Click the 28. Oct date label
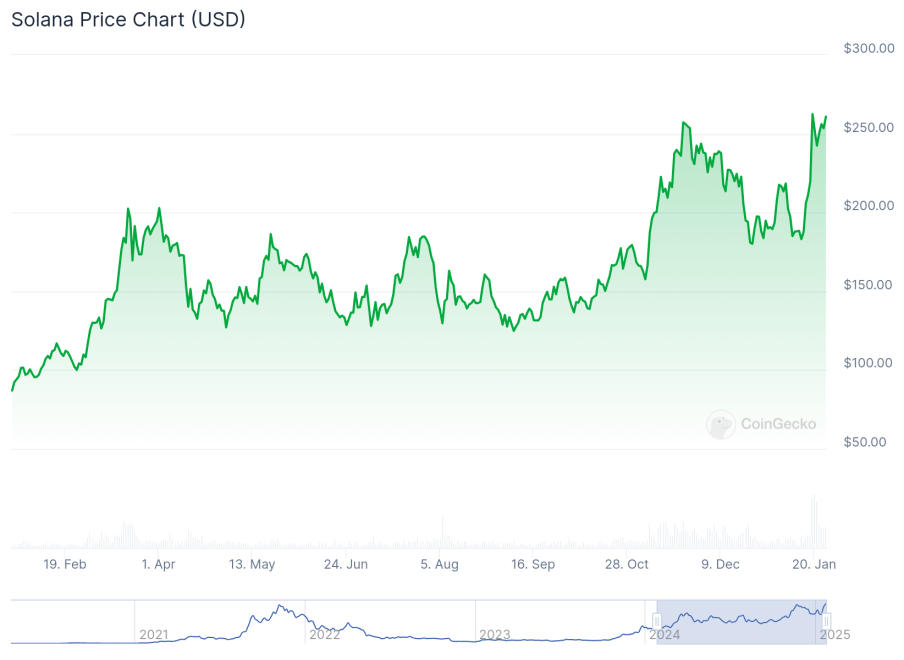Image resolution: width=904 pixels, height=660 pixels. pos(626,564)
